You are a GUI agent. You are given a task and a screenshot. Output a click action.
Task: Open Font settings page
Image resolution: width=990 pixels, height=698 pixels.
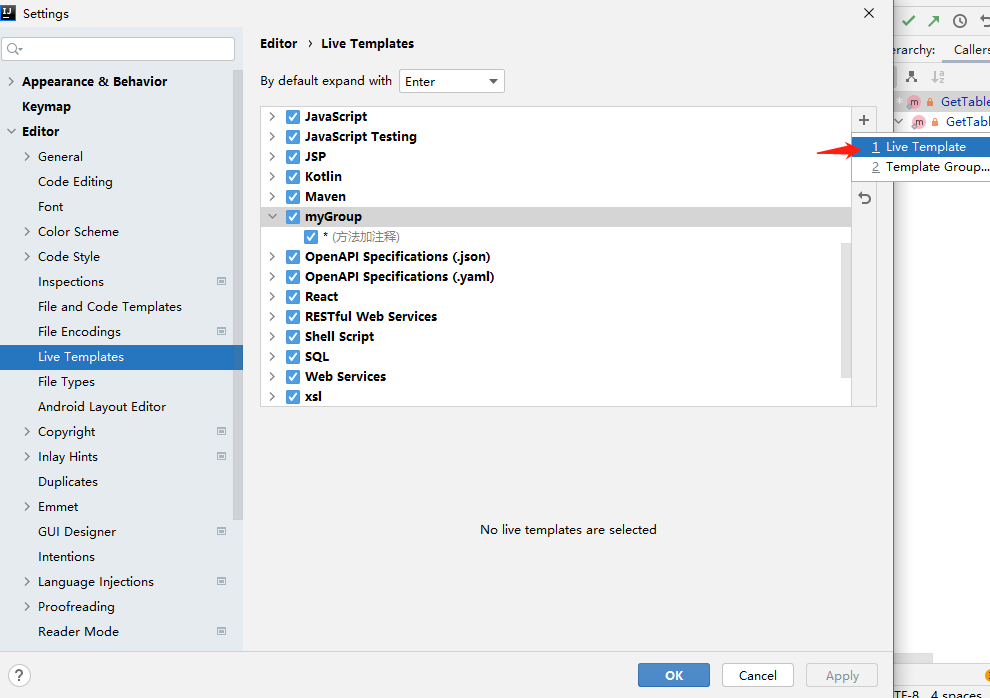pos(51,206)
